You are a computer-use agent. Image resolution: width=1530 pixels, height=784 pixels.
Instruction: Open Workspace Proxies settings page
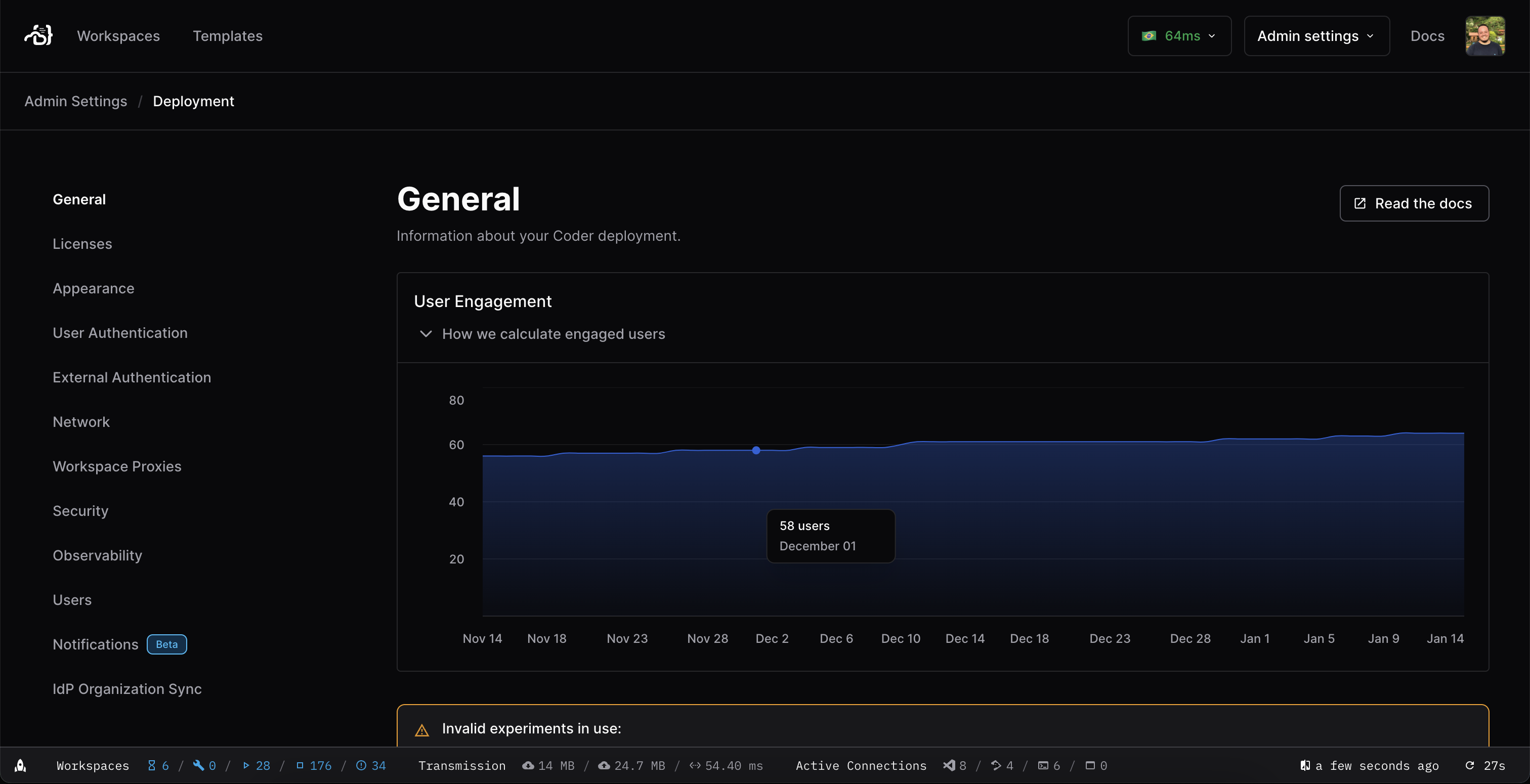pos(117,467)
